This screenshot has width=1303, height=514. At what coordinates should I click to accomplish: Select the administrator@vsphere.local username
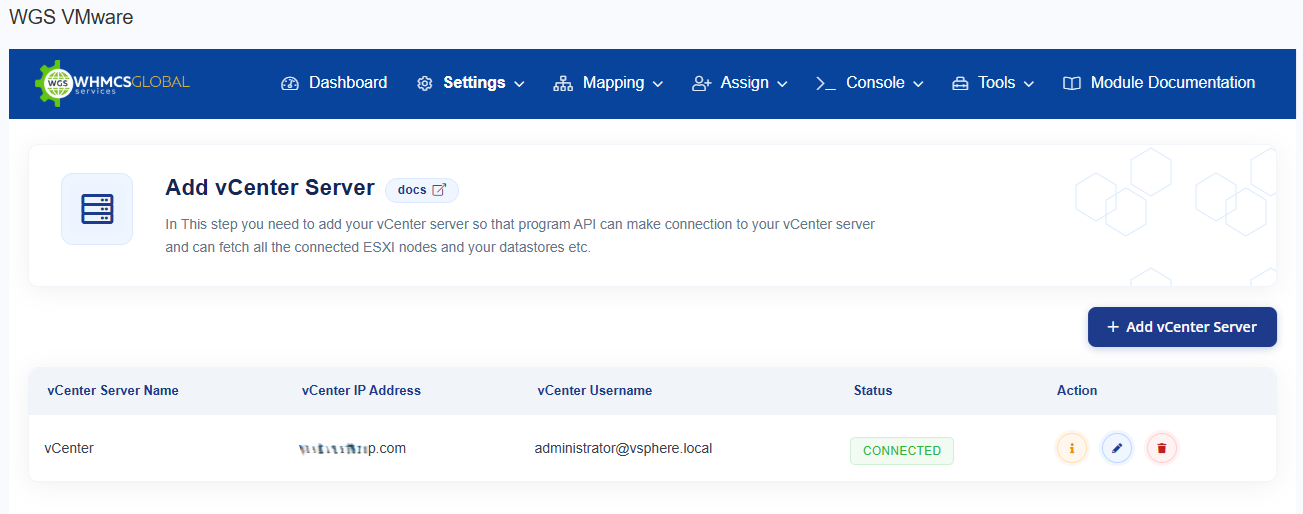pyautogui.click(x=623, y=448)
